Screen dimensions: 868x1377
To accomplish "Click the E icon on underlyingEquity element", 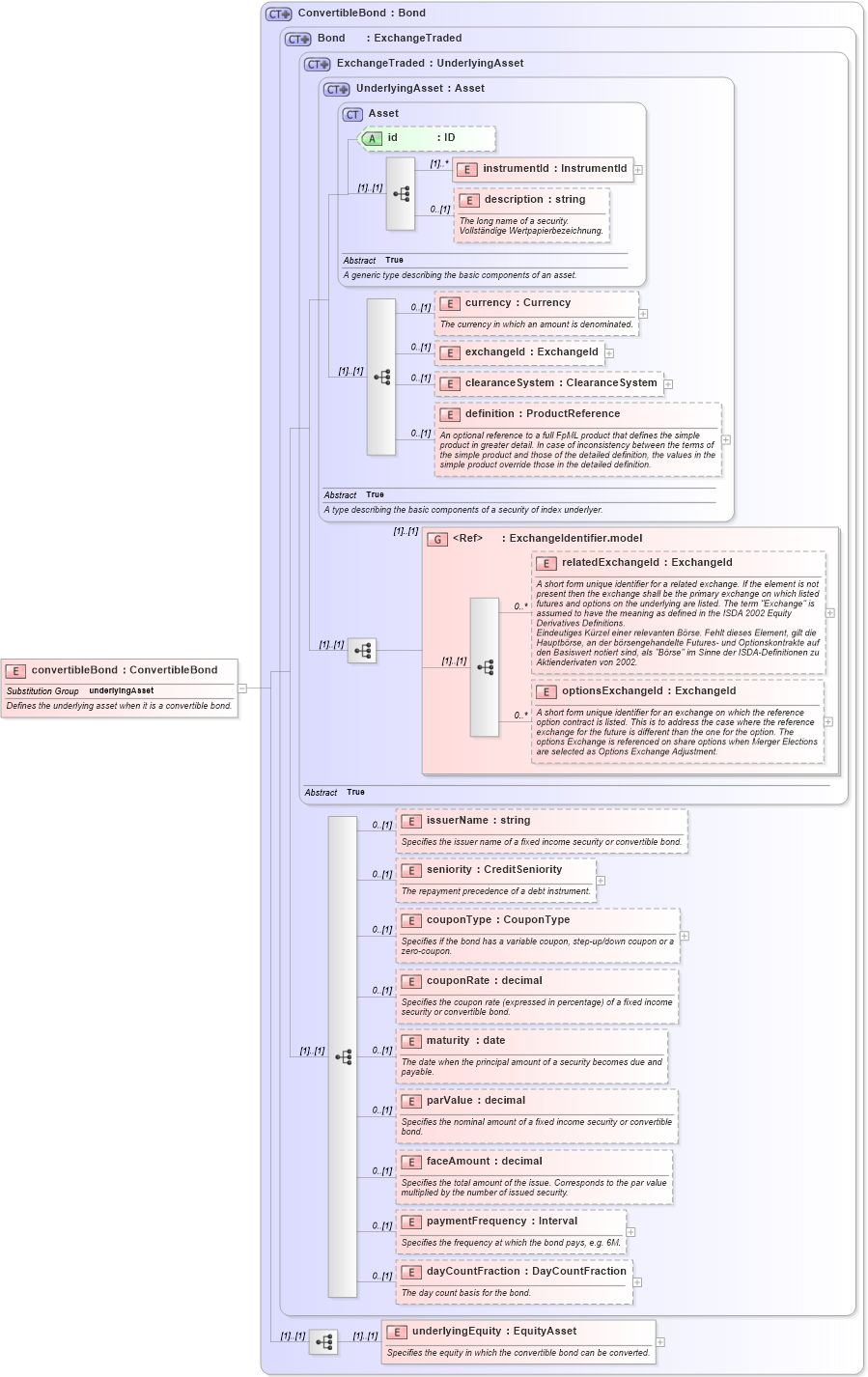I will [397, 1331].
